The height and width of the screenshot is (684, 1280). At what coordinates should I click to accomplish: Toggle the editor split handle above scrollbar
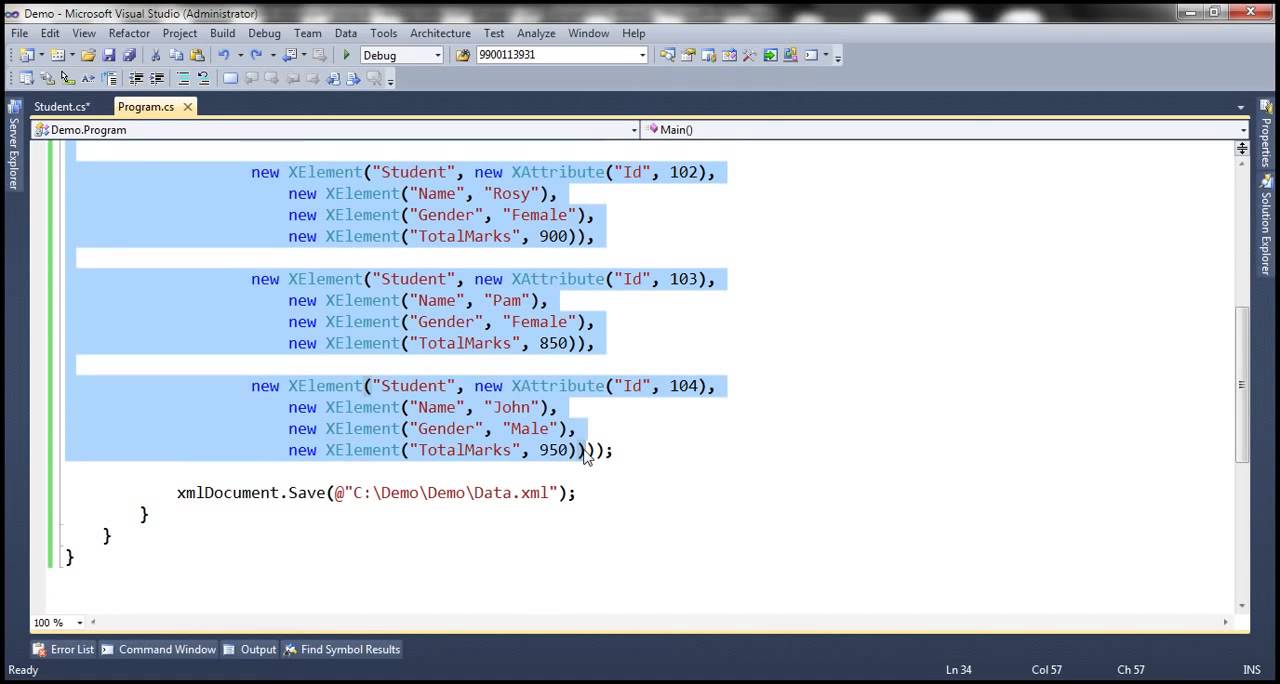click(1242, 148)
